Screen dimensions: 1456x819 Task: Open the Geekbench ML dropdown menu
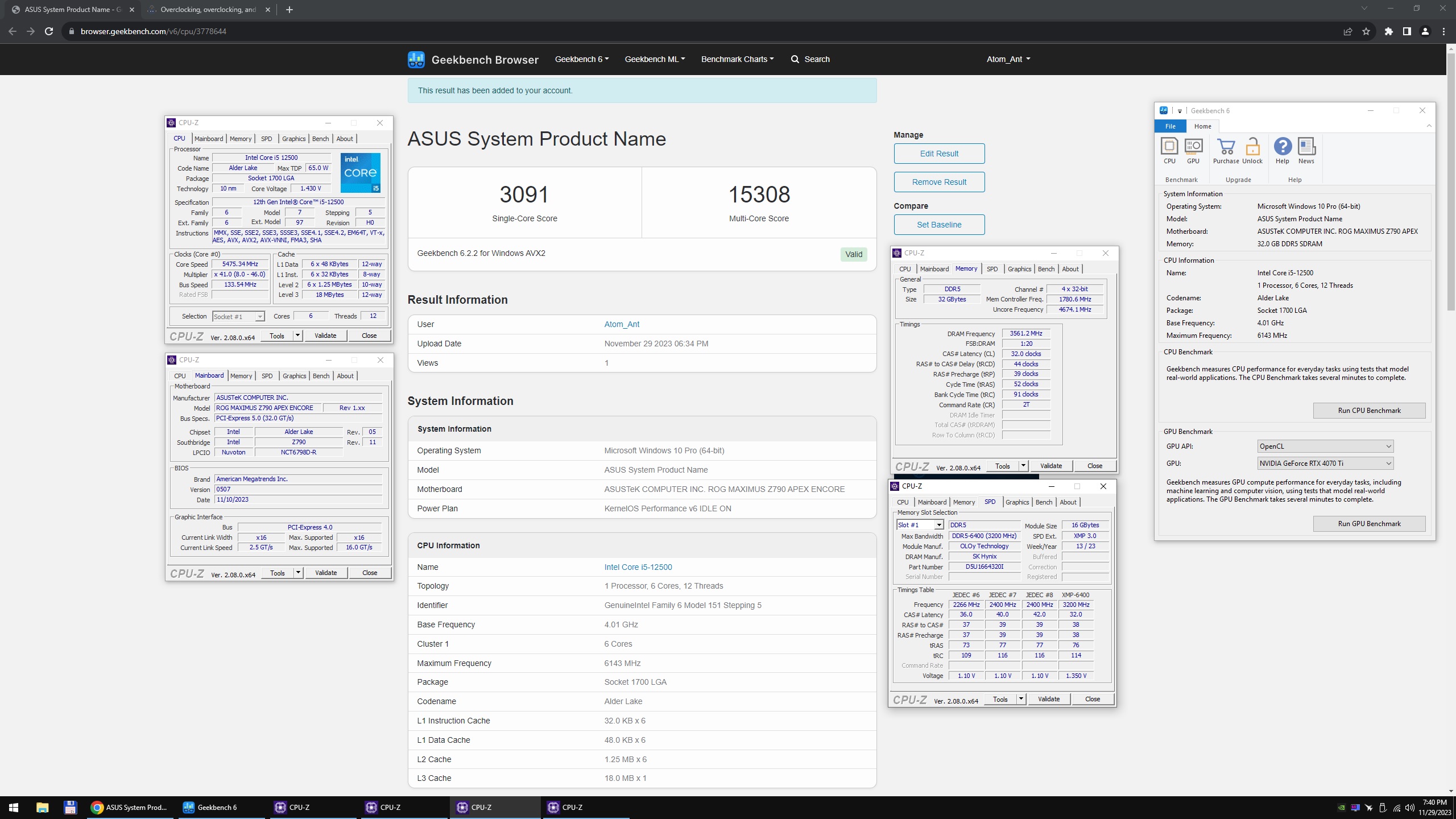click(655, 59)
